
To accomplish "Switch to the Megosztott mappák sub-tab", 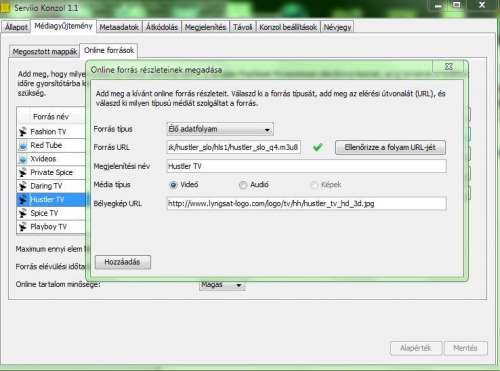I will 45,52.
